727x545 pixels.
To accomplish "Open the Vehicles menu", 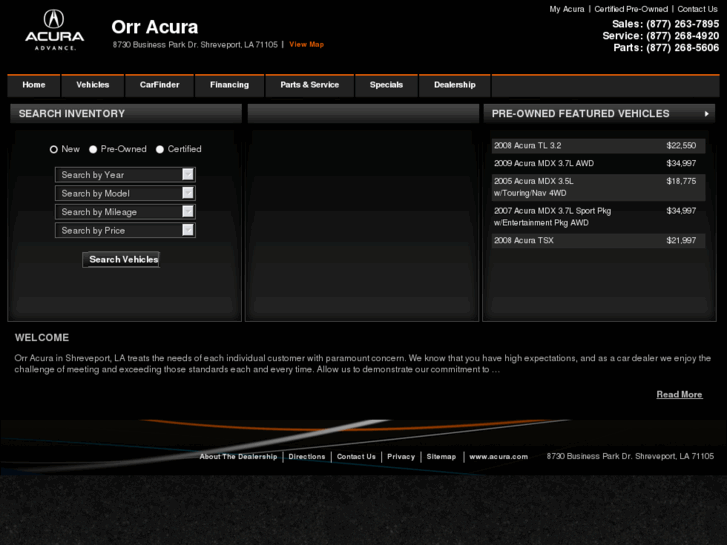I will pos(93,85).
